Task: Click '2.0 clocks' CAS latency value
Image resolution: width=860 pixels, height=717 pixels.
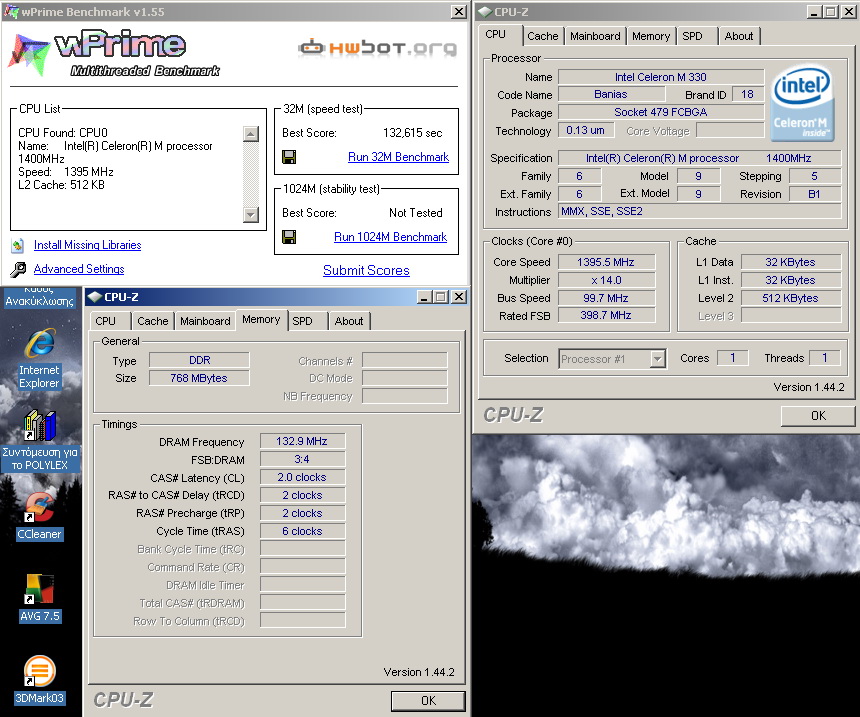Action: click(x=302, y=478)
